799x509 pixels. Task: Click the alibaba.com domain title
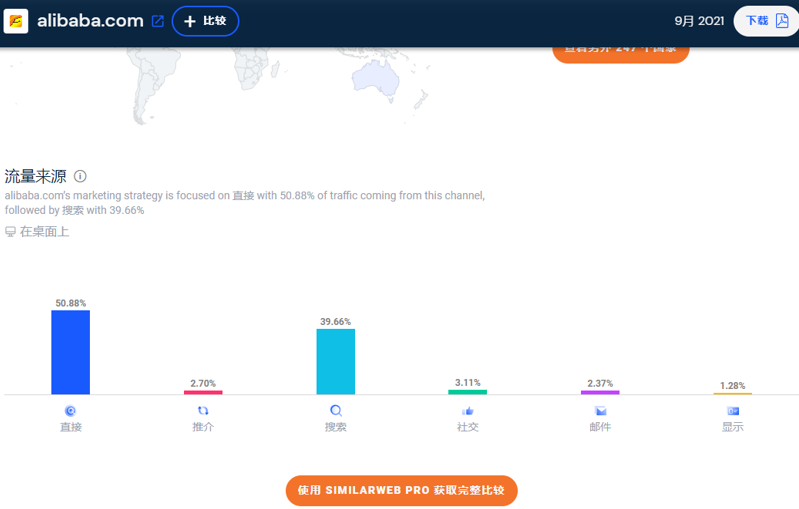tap(90, 21)
